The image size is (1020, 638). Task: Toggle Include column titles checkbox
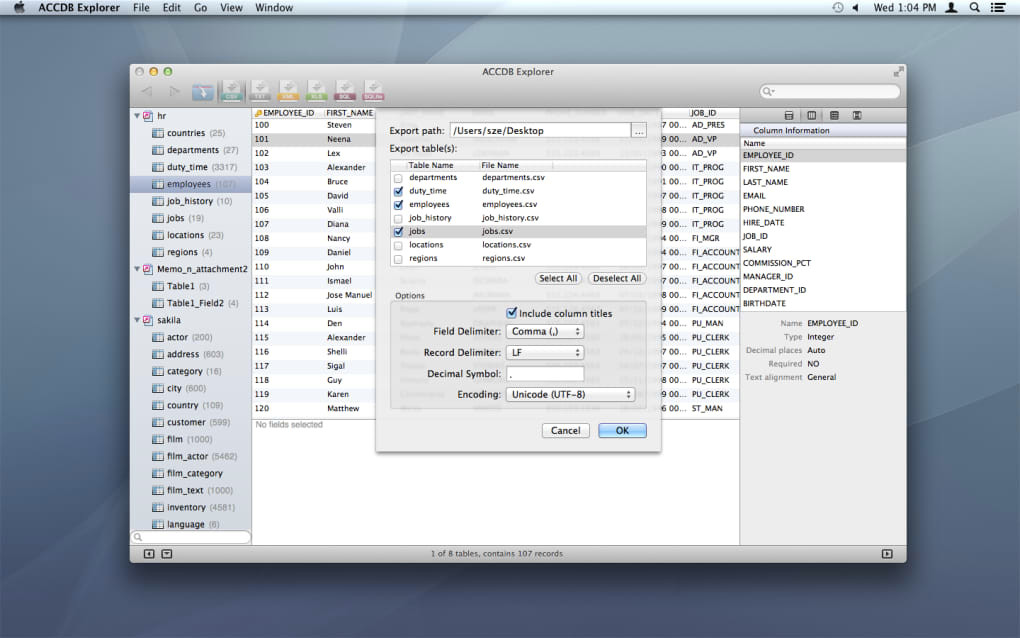pos(511,313)
